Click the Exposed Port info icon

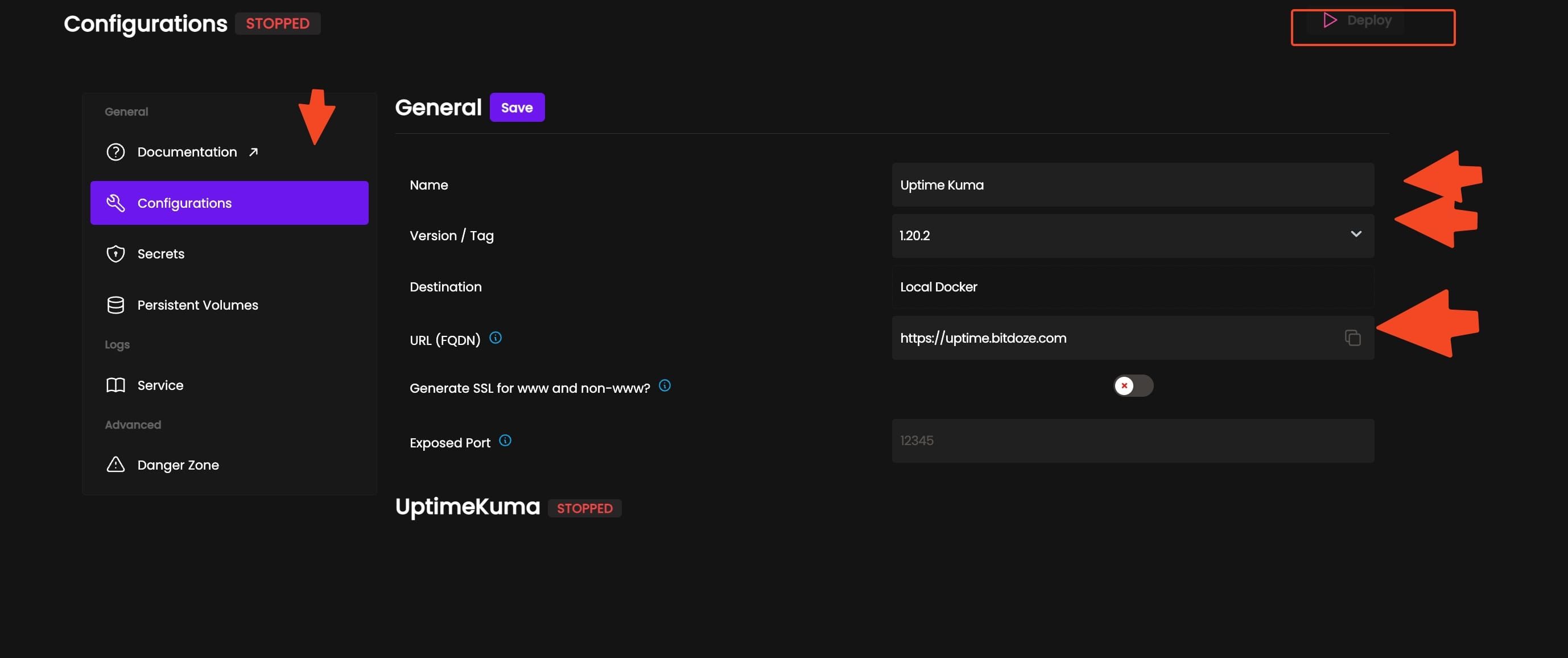(x=505, y=441)
